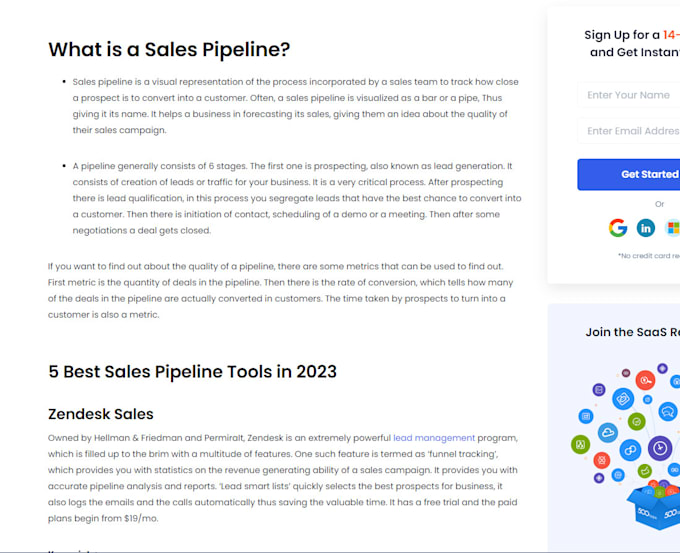This screenshot has width=680, height=553.
Task: Click the Join the SaaS heading
Action: (632, 333)
